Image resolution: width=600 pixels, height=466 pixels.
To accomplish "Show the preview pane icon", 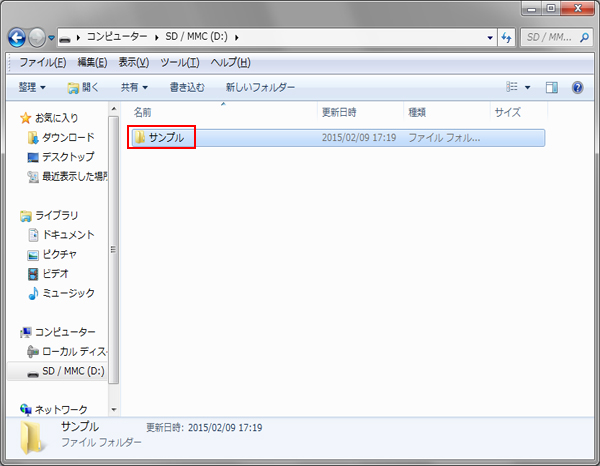I will tap(551, 87).
